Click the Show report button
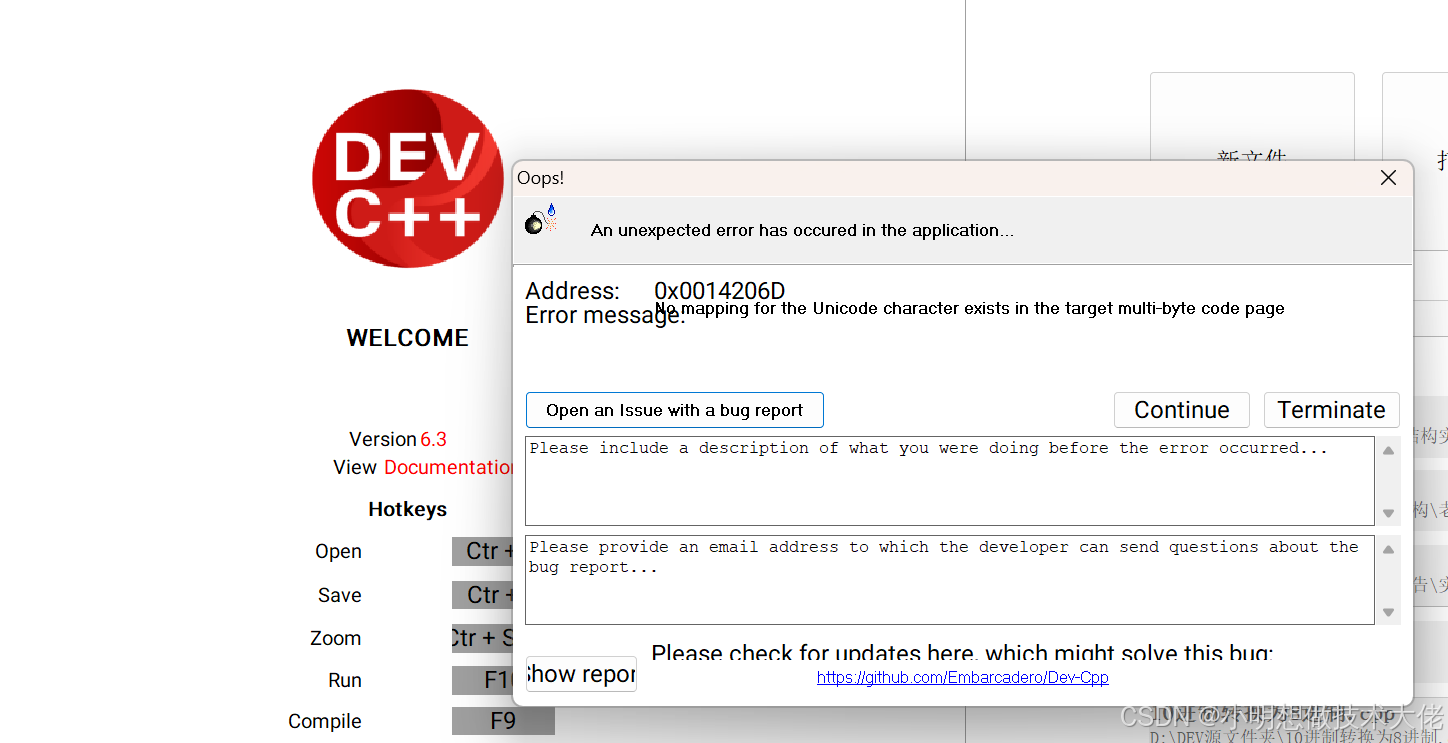 pyautogui.click(x=581, y=674)
